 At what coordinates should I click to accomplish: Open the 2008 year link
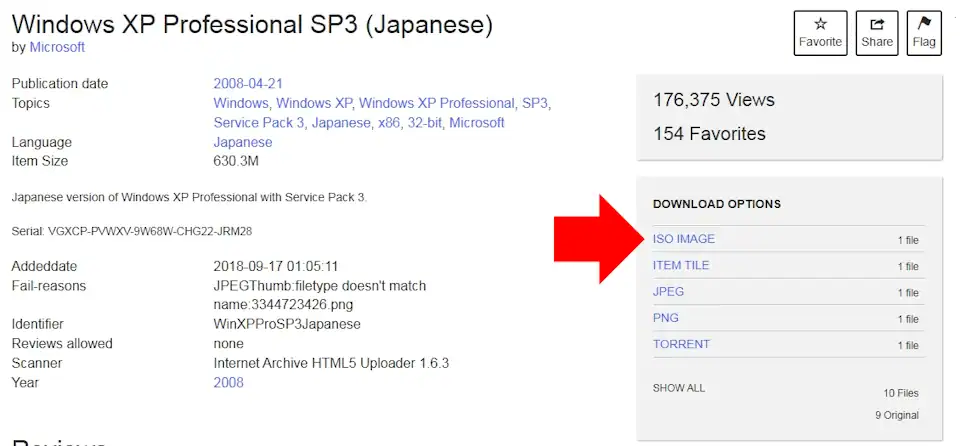coord(228,382)
